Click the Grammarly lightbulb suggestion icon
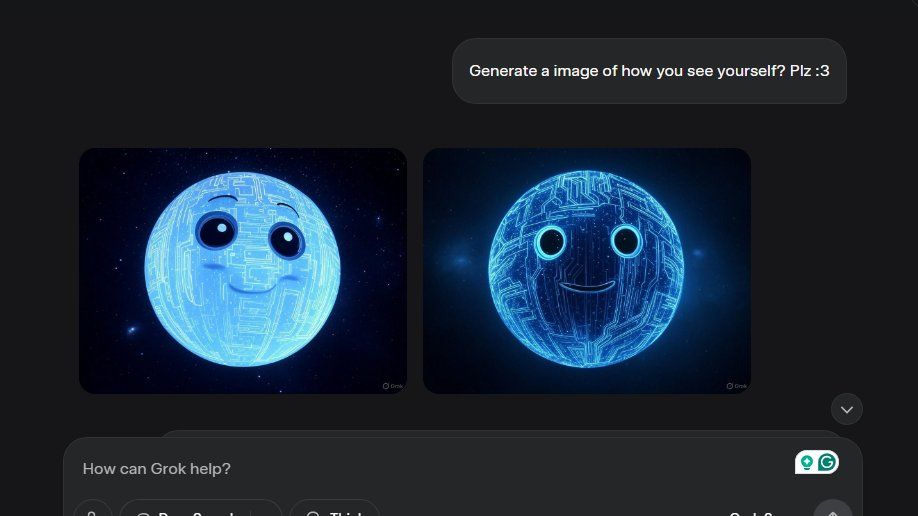The width and height of the screenshot is (918, 516). point(806,463)
